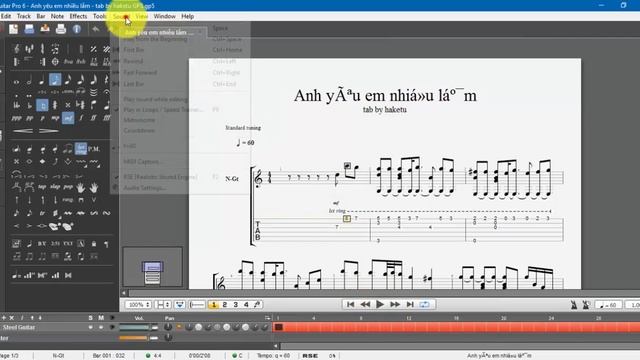The width and height of the screenshot is (640, 360).
Task: Select the sixteenth note duration
Action: [68, 80]
